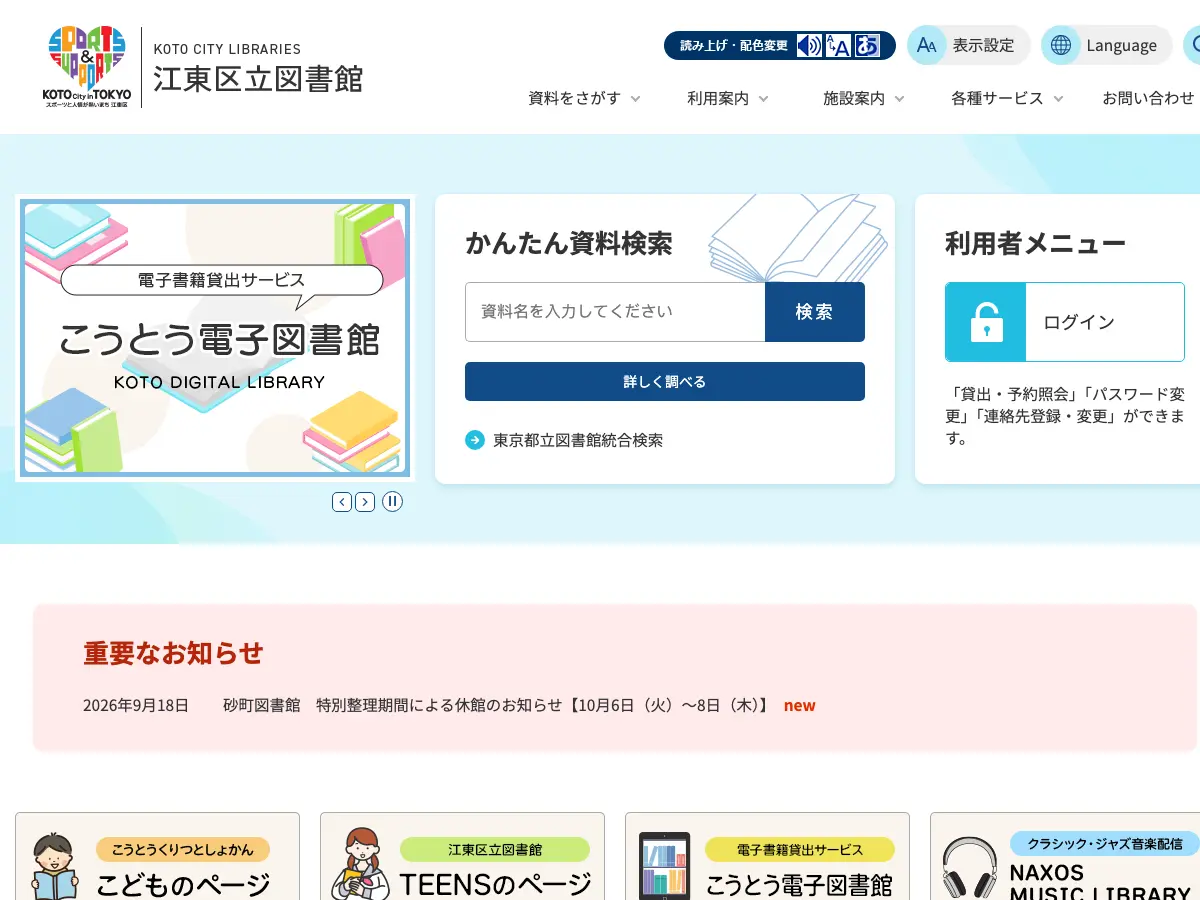Screen dimensions: 1200x900
Task: Click the 詳しく調べる button
Action: tap(665, 381)
